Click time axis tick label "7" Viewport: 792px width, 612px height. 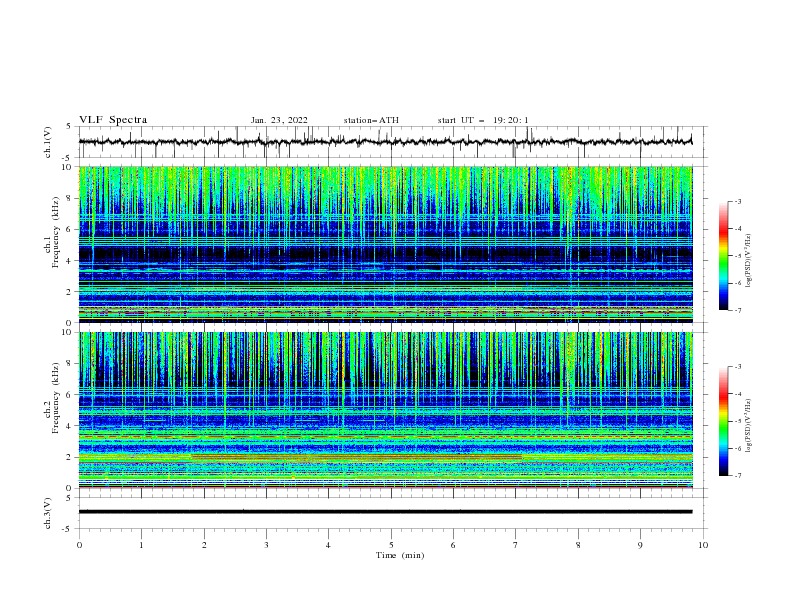[x=516, y=545]
